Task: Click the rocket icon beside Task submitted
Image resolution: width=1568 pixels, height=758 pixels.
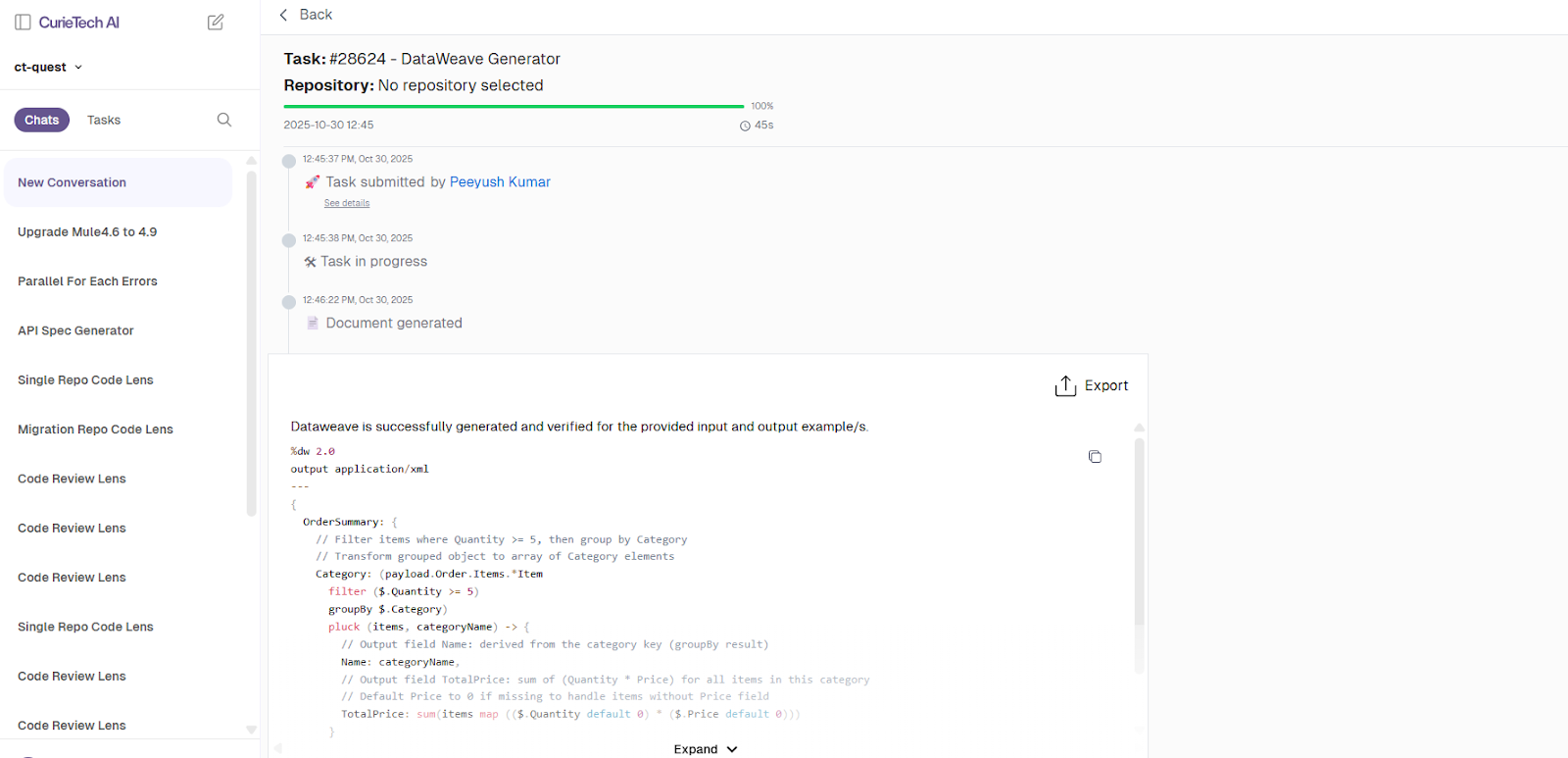Action: pyautogui.click(x=311, y=181)
